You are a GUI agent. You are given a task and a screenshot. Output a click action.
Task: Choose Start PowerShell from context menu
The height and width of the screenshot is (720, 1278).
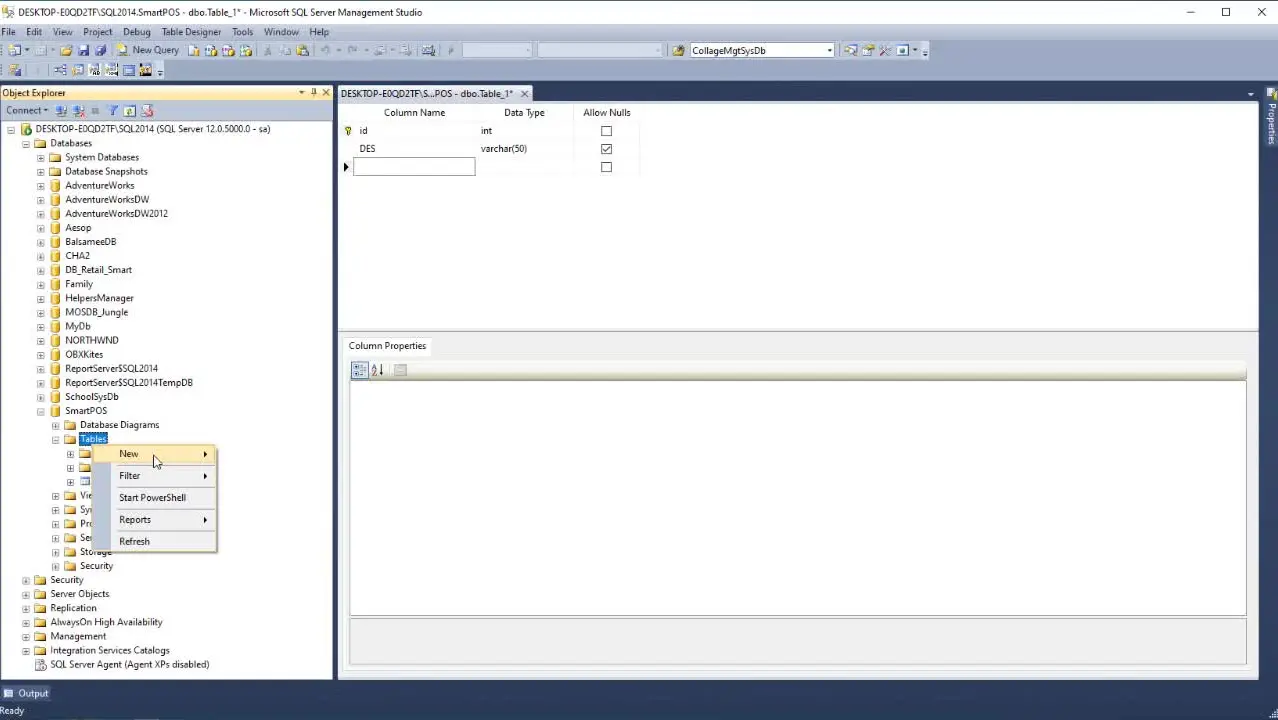coord(156,498)
